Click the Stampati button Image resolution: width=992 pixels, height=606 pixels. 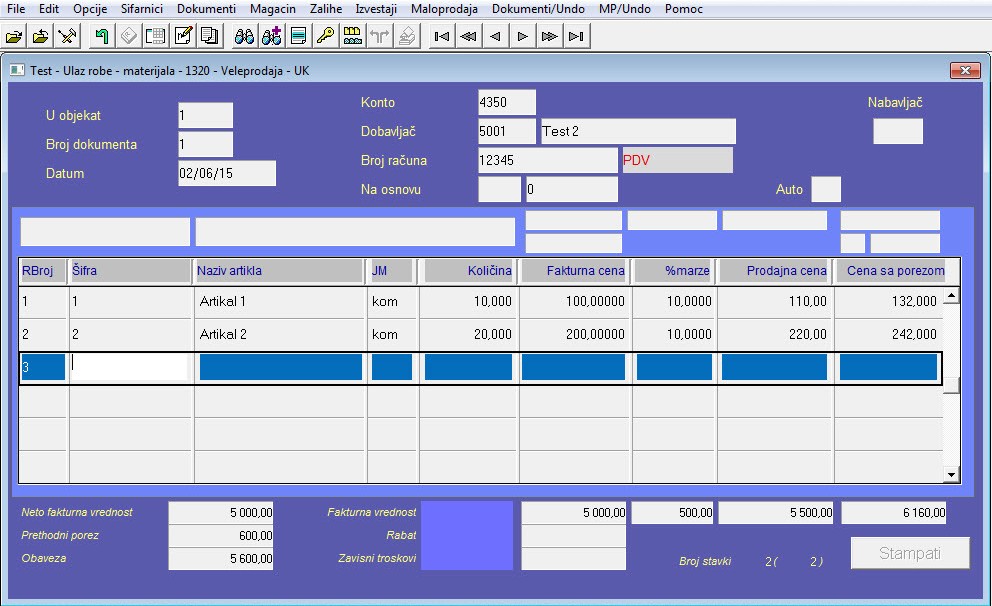pyautogui.click(x=910, y=553)
